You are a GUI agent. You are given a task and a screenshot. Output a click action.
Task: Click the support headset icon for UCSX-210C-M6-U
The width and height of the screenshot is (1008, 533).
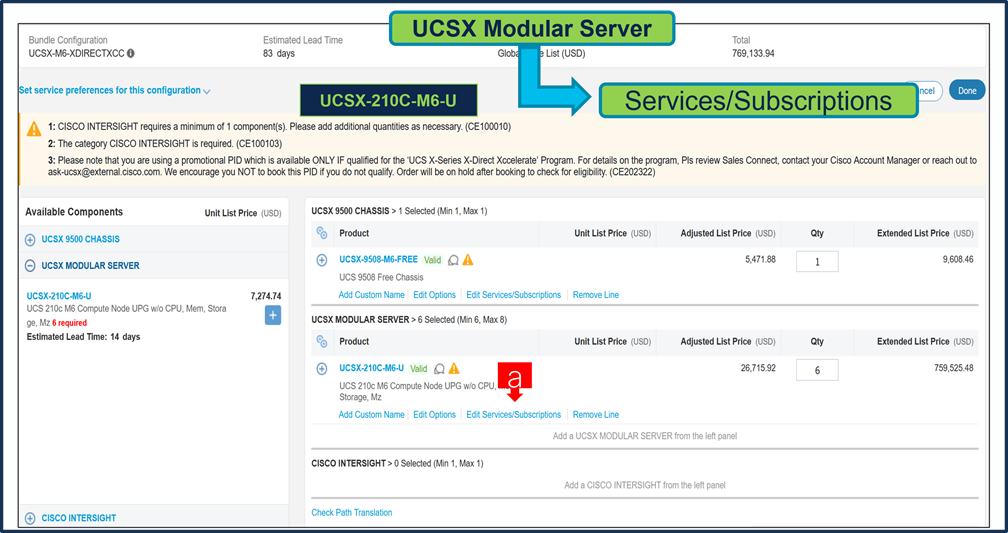coord(440,369)
